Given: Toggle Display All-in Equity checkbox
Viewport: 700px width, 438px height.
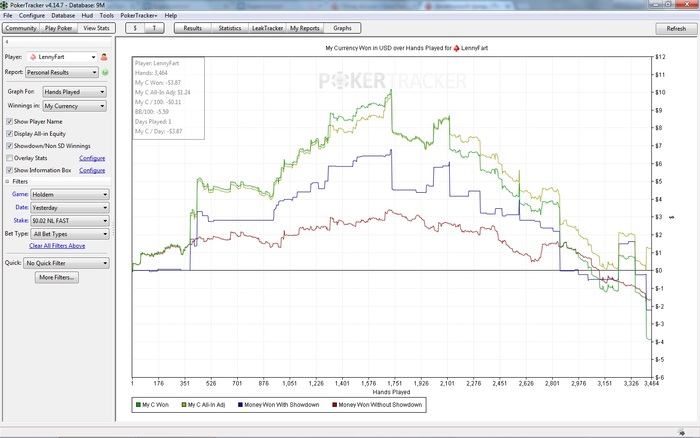Looking at the screenshot, I should [x=9, y=133].
